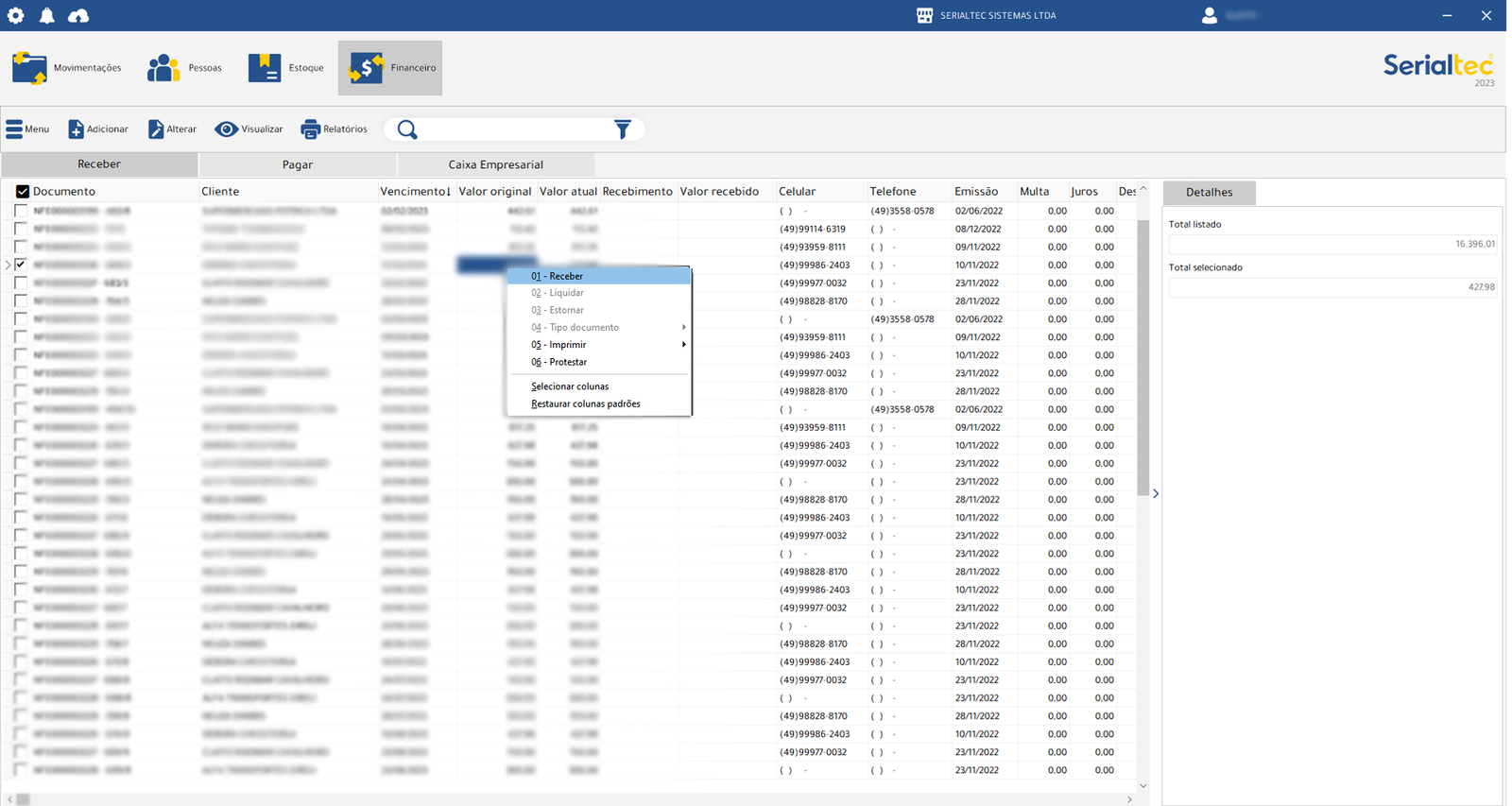Click the search magnifier icon

click(x=407, y=129)
